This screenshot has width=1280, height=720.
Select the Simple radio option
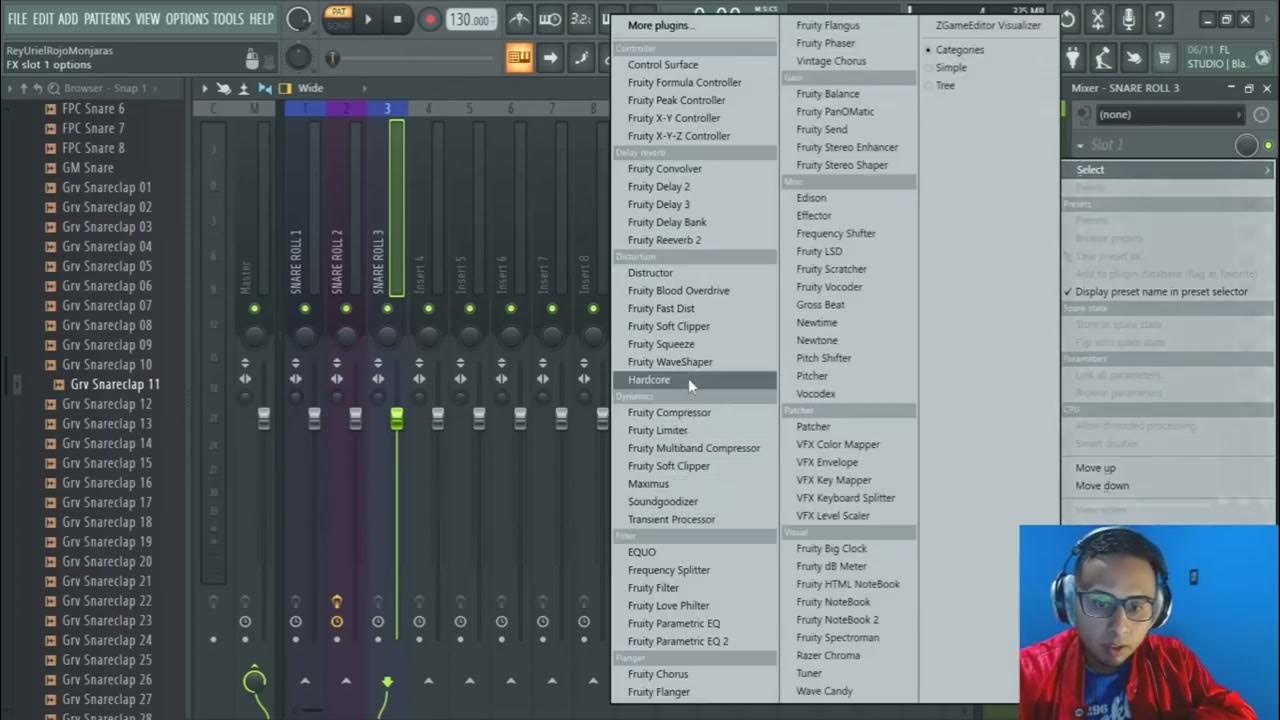(945, 68)
